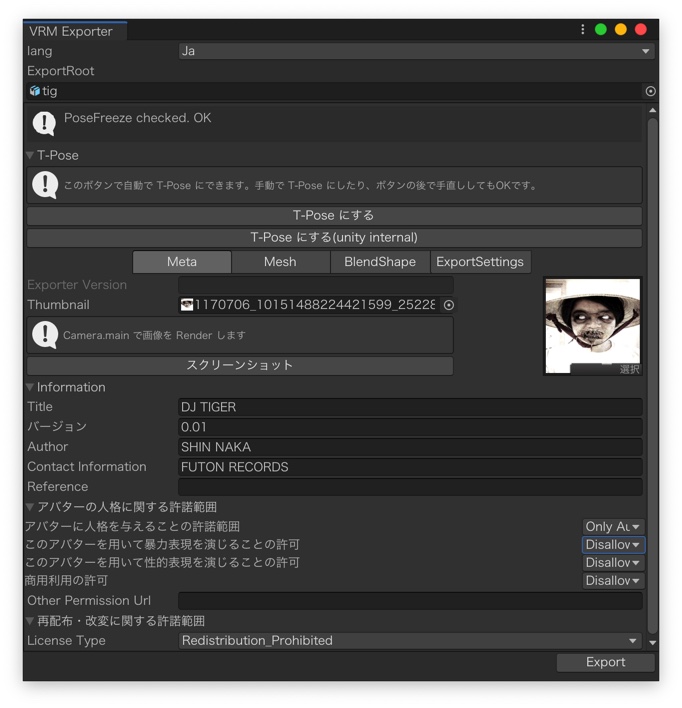The height and width of the screenshot is (708, 682).
Task: Click the Export button
Action: (605, 663)
